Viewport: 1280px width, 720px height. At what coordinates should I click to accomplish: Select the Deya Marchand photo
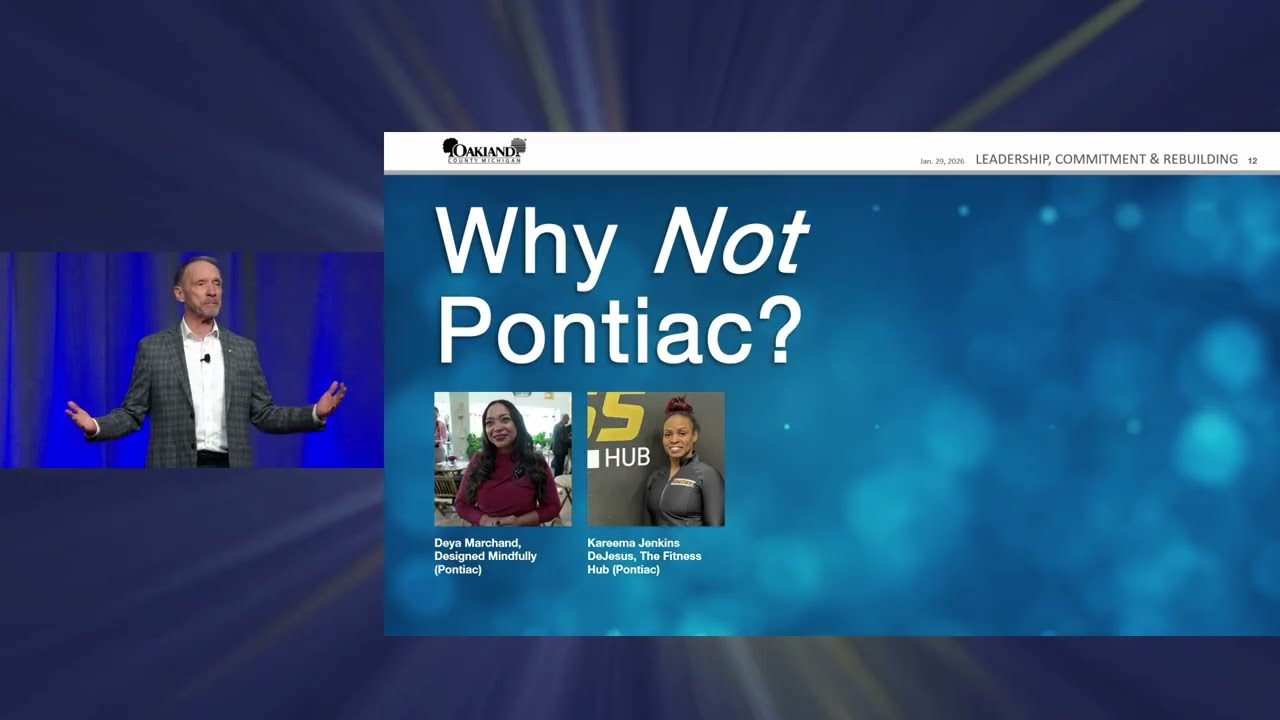[x=503, y=459]
